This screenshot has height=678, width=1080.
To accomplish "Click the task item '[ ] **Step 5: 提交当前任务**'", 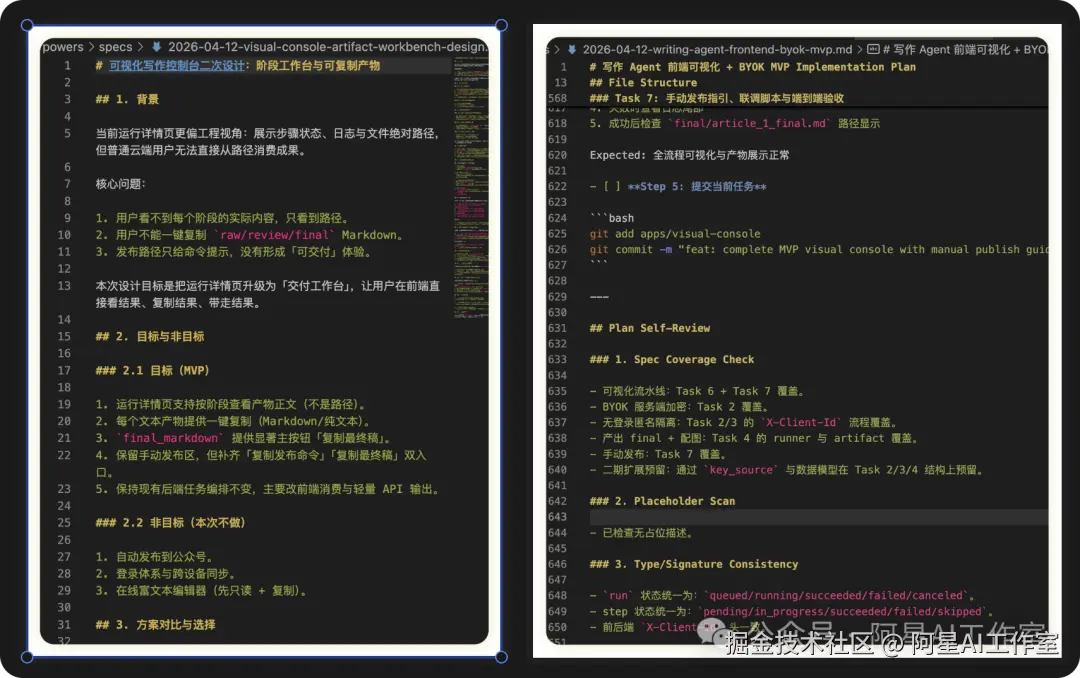I will tap(678, 186).
